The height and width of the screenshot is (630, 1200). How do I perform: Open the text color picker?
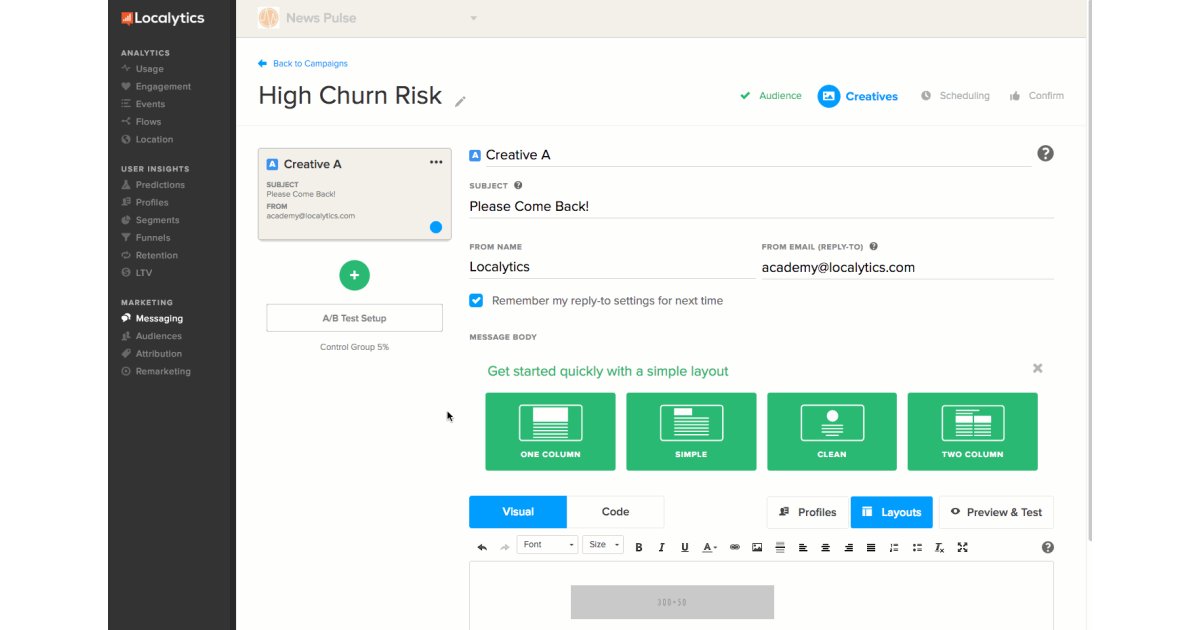click(x=709, y=547)
